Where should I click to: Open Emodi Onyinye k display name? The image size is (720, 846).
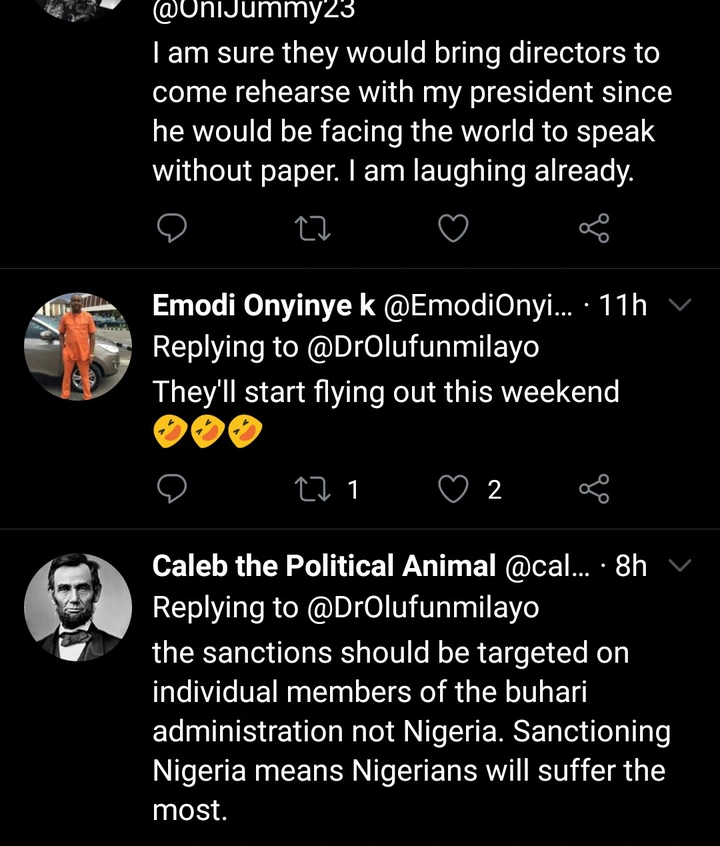pos(264,306)
